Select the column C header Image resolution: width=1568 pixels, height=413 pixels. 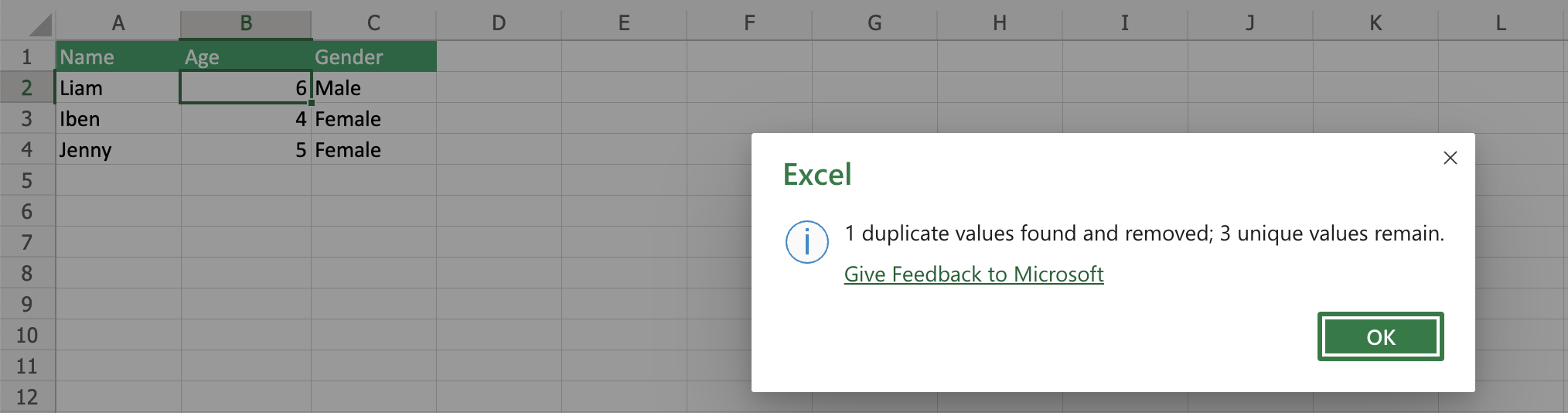[373, 23]
